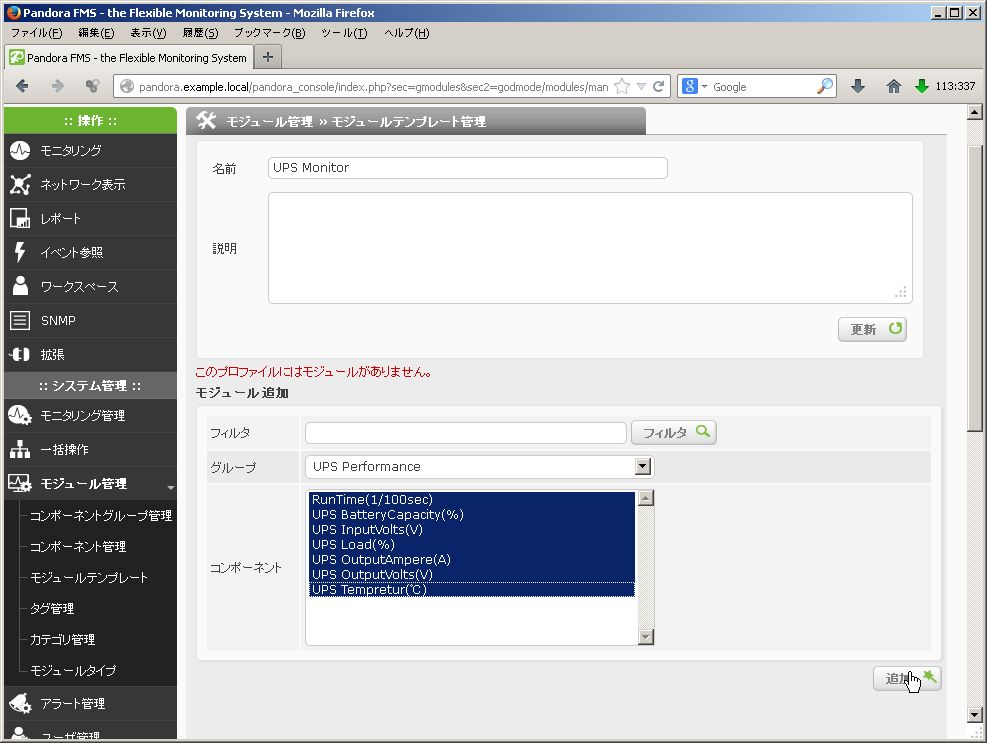987x743 pixels.
Task: Click the フィルタ text input
Action: coord(465,433)
